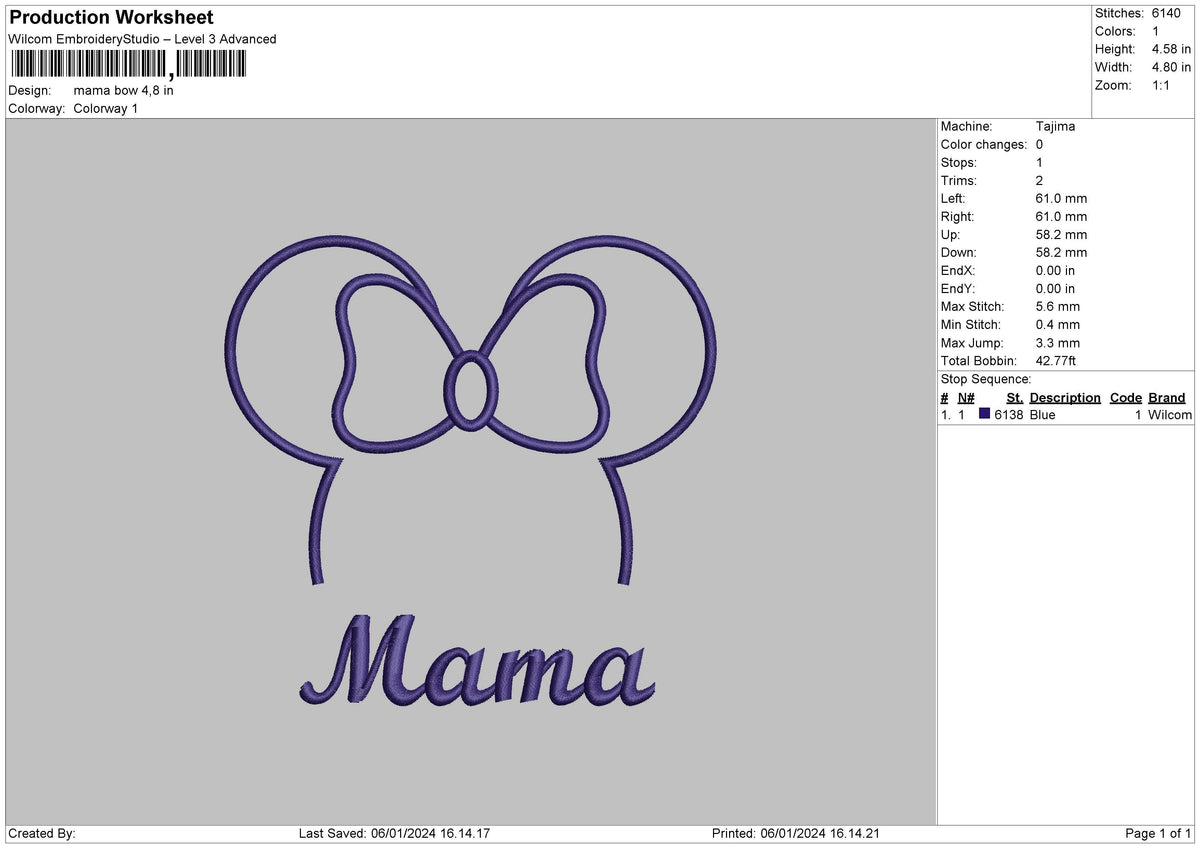
Task: Click the 'Colorway 1' value
Action: [x=106, y=108]
